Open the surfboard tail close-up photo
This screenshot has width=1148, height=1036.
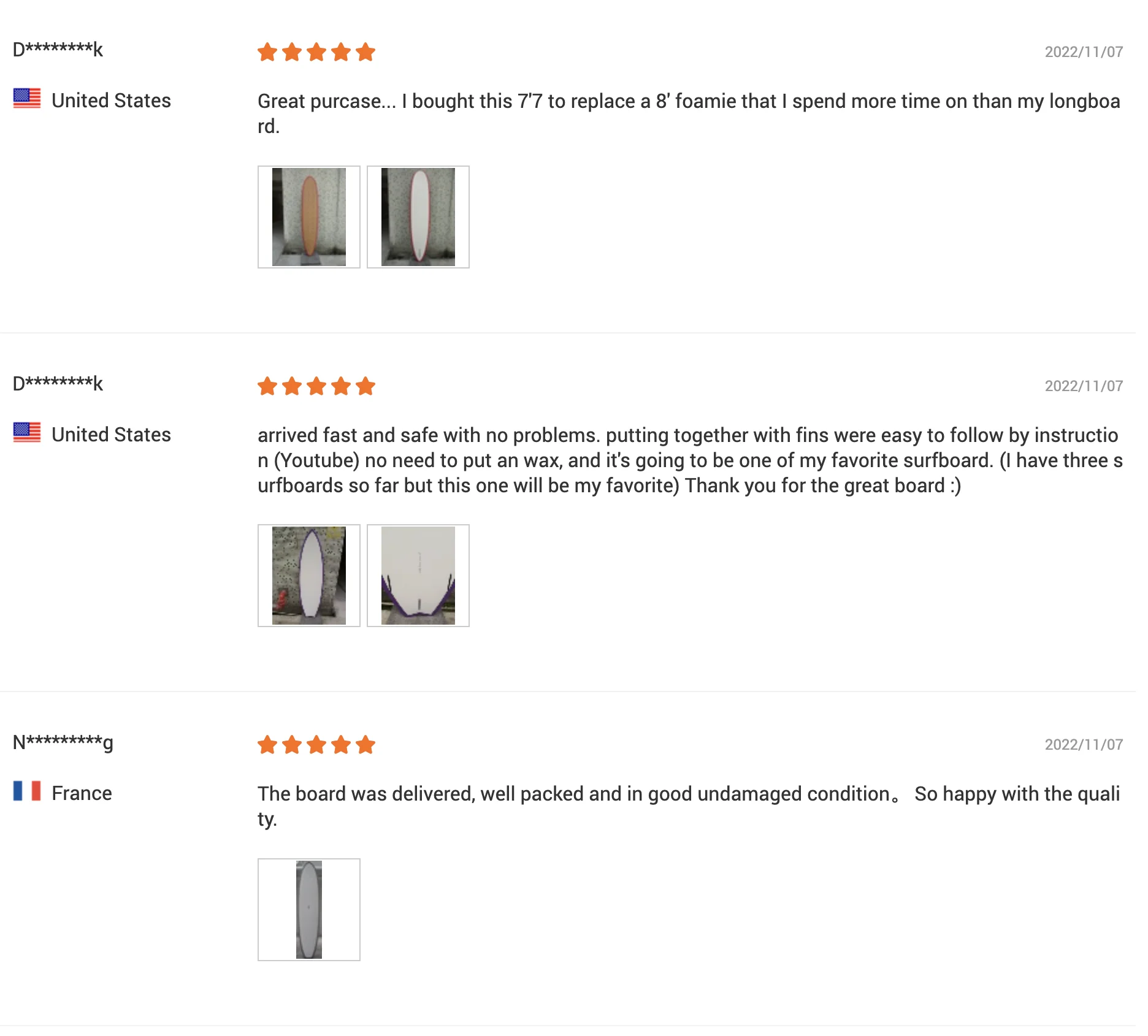click(x=418, y=576)
